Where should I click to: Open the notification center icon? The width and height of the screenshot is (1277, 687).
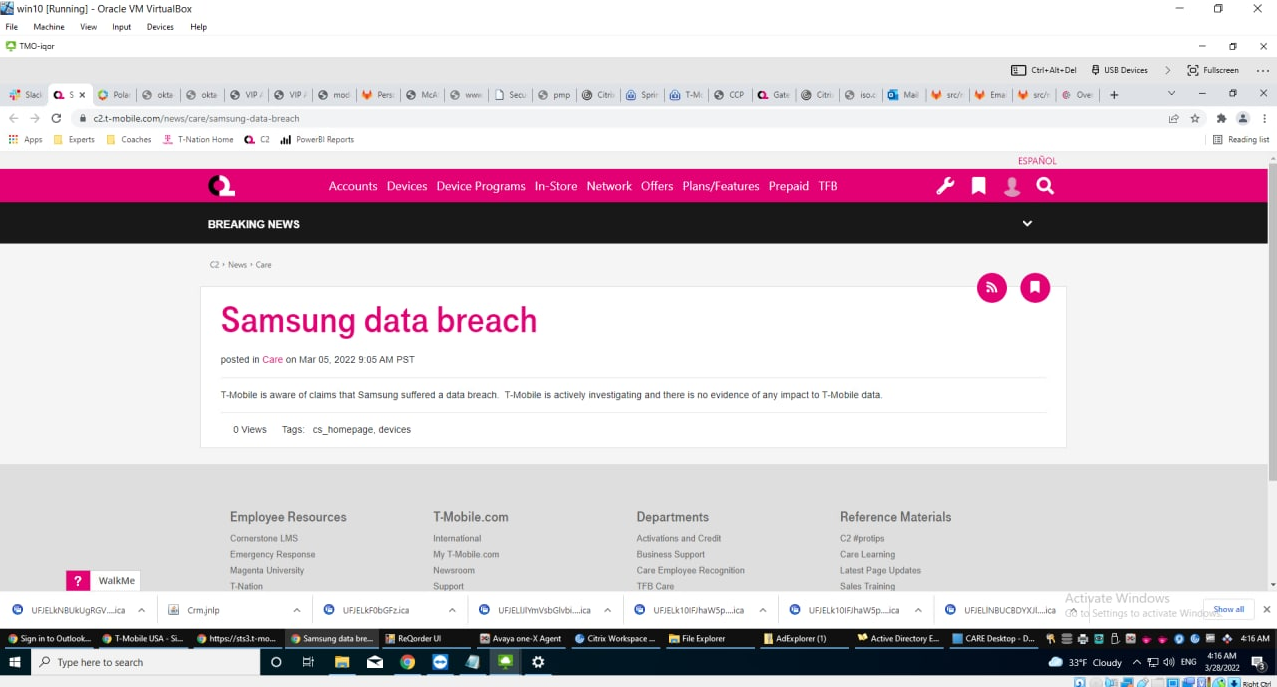[x=1258, y=663]
